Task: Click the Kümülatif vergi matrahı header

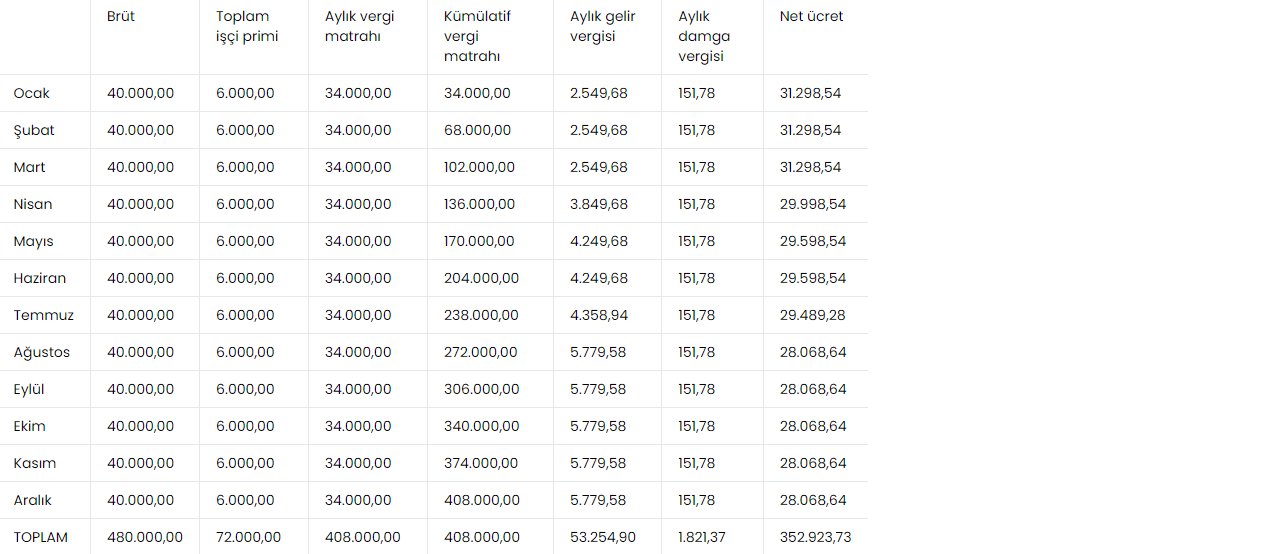Action: (x=477, y=37)
